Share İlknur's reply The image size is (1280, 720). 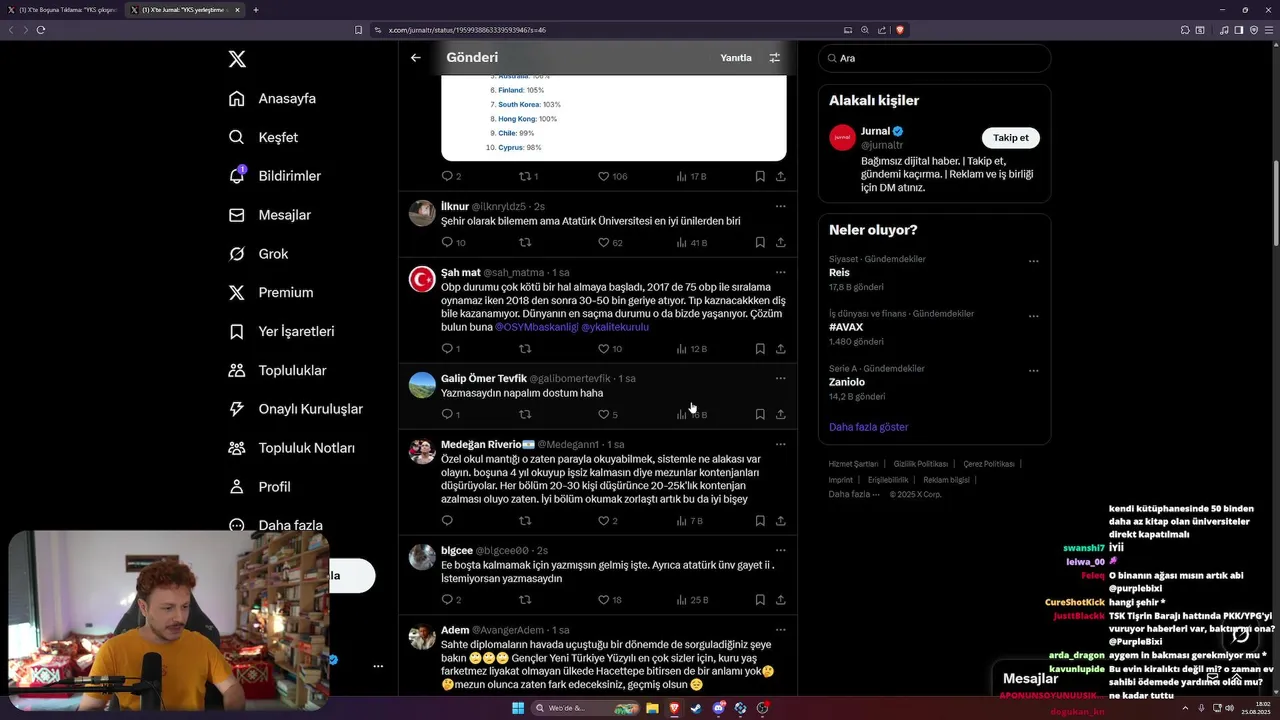click(781, 243)
